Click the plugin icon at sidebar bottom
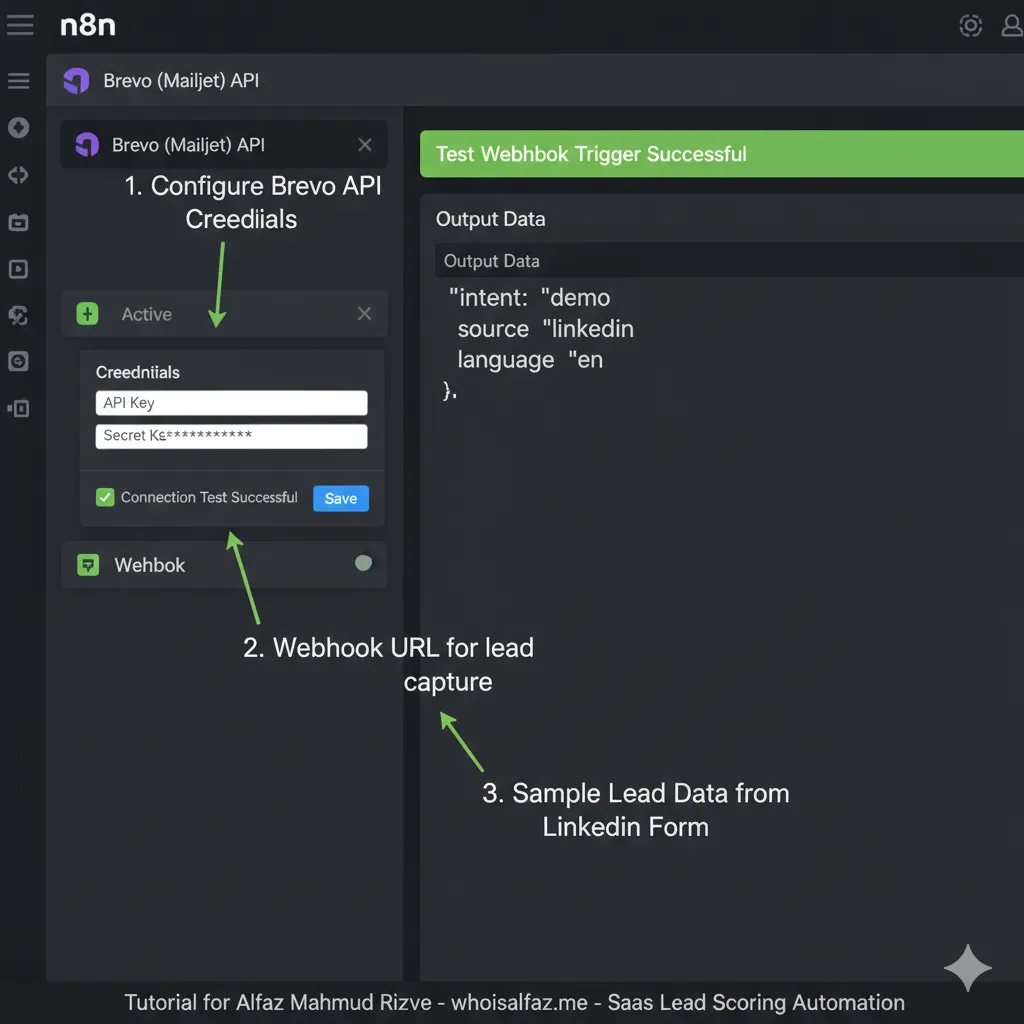1024x1024 pixels. pyautogui.click(x=19, y=408)
